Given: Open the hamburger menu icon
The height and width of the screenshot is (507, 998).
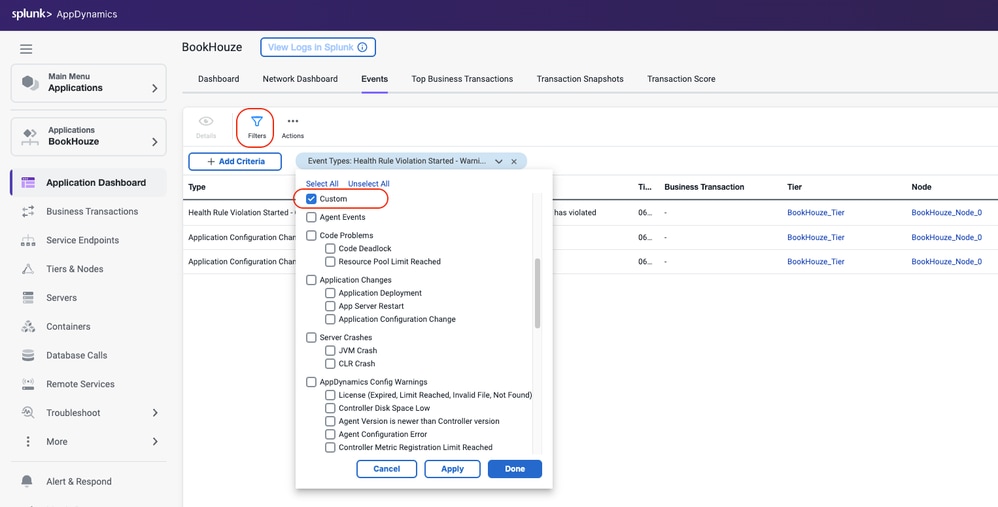Looking at the screenshot, I should (x=26, y=49).
